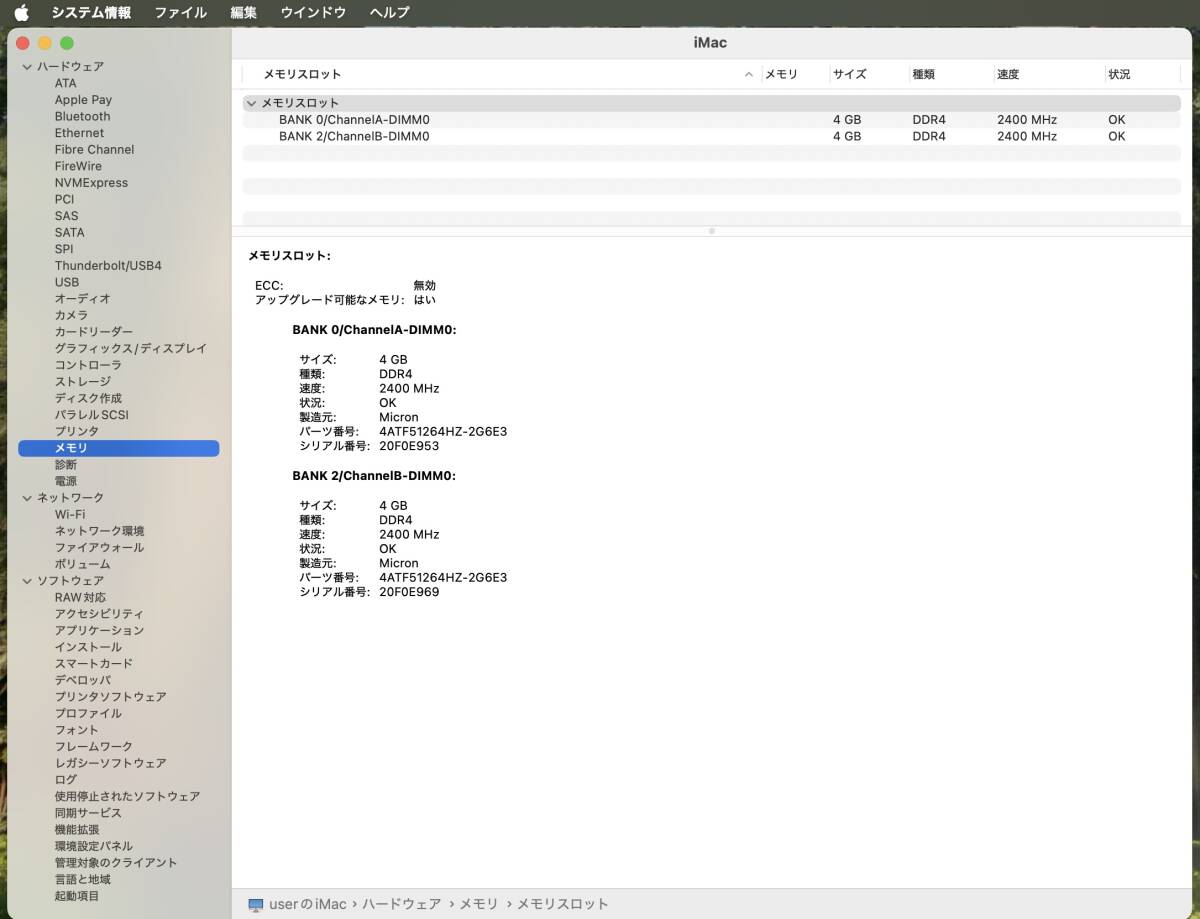The image size is (1200, 919).
Task: Select フレームワーク in the sidebar
Action: coord(93,747)
